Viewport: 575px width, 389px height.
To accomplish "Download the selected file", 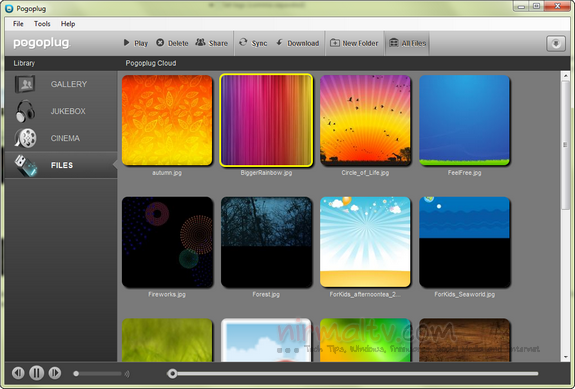I will pyautogui.click(x=297, y=43).
